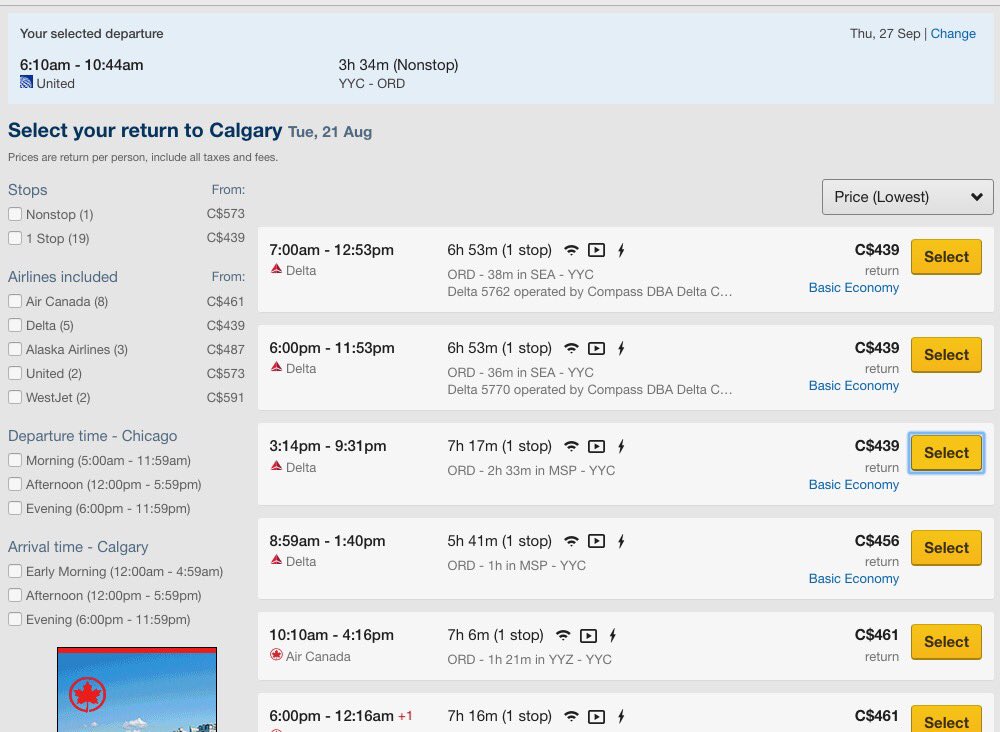Click the Wi-Fi icon on 10:10am Air Canada flight
The image size is (1000, 732).
click(563, 636)
